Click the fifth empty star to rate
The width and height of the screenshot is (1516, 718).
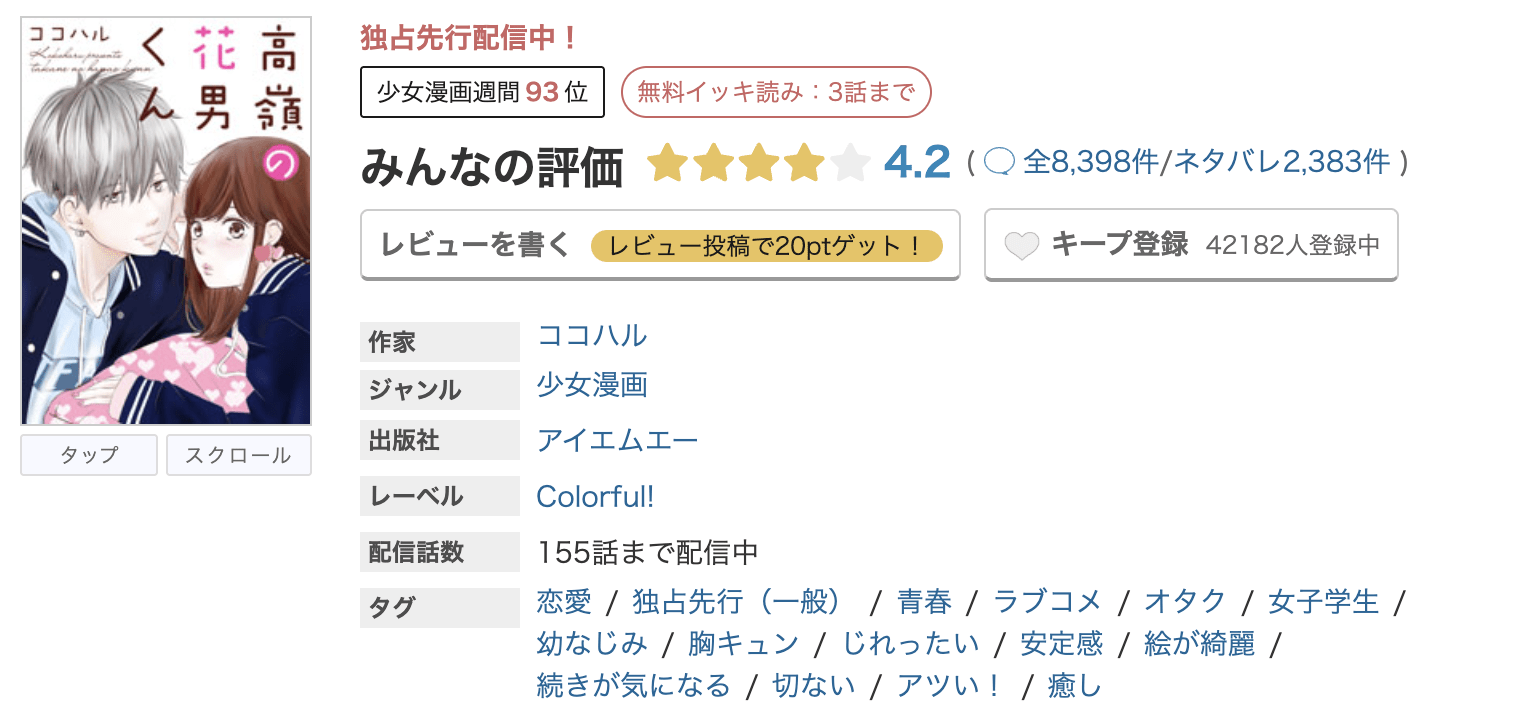point(852,163)
